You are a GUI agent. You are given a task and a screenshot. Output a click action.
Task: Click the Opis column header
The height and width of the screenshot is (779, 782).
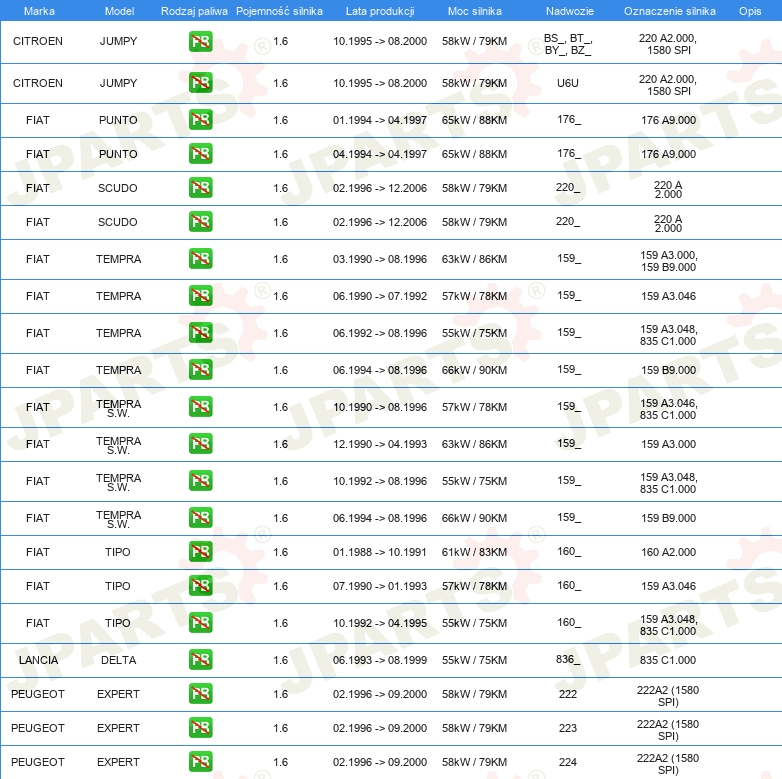(749, 11)
